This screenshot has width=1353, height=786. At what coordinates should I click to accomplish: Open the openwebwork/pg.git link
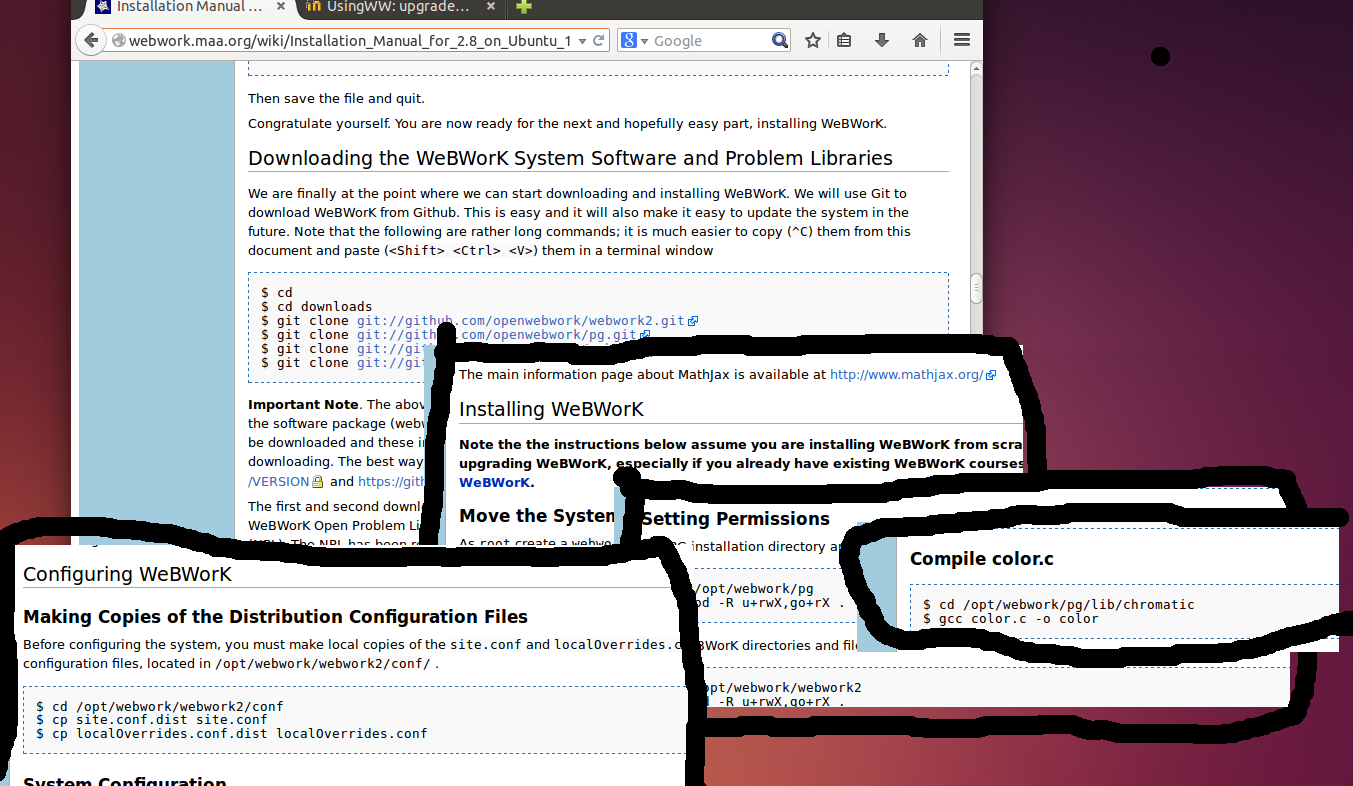[x=503, y=335]
